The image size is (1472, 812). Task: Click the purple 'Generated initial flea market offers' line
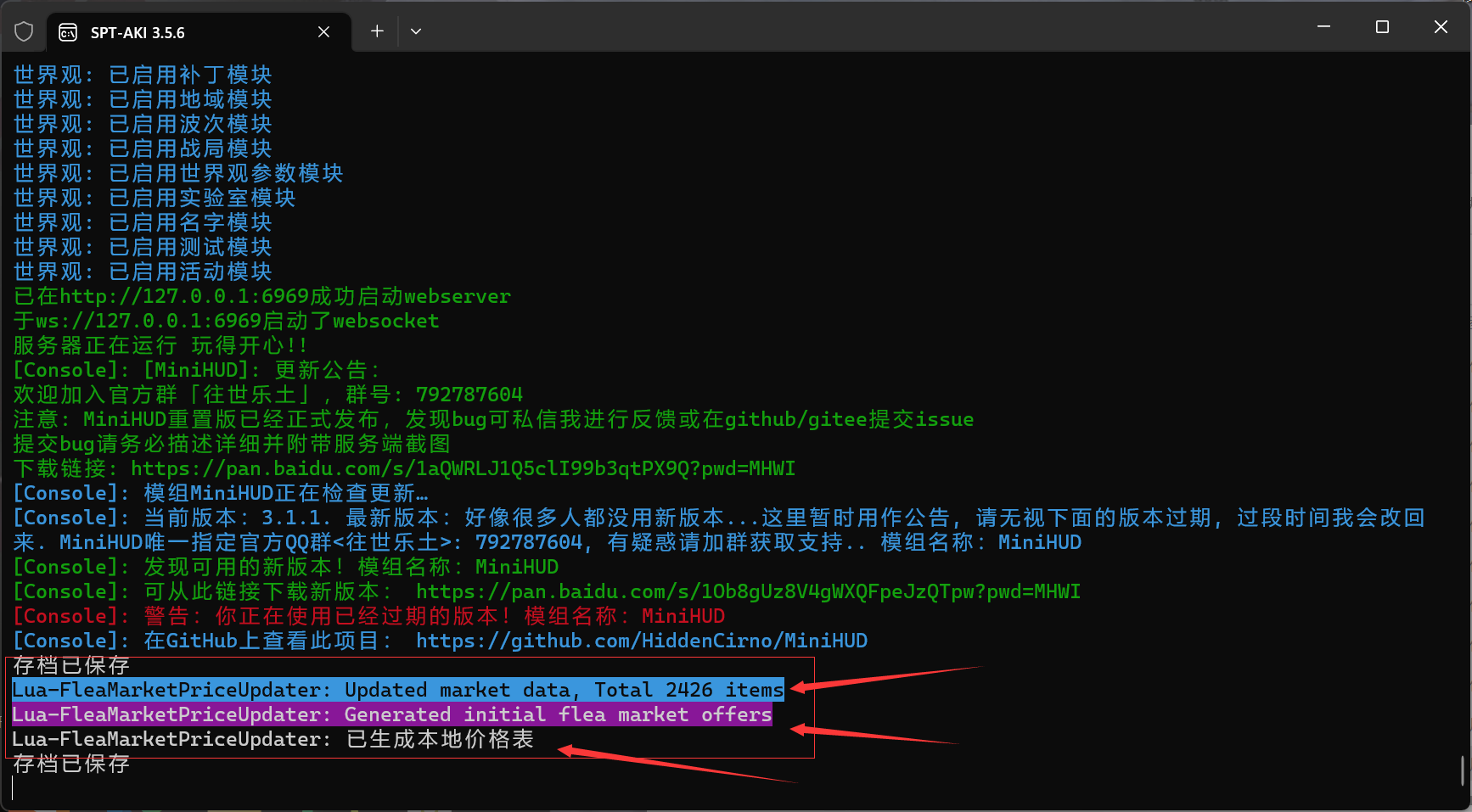pyautogui.click(x=391, y=715)
